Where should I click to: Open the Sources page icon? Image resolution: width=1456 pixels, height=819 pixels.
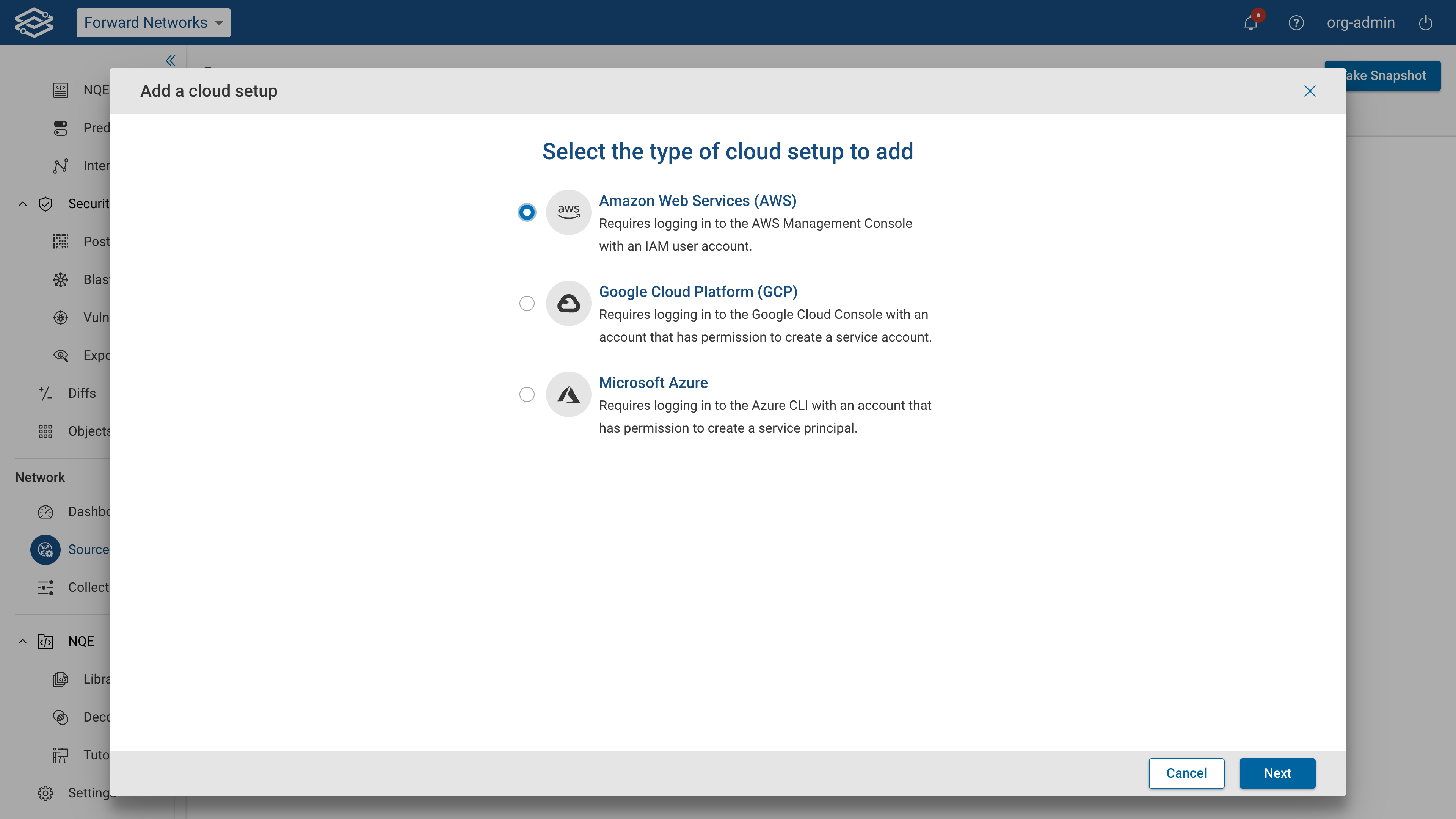point(45,549)
